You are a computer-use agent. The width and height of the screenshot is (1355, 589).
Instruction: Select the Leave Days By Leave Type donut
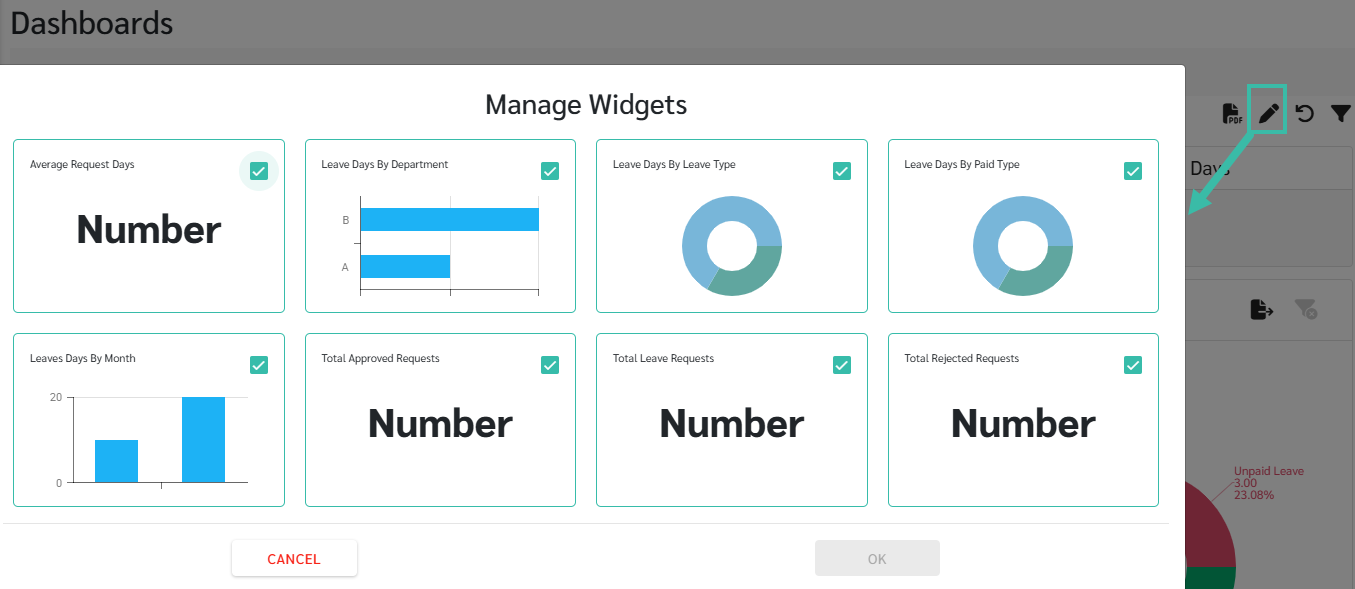pos(731,245)
